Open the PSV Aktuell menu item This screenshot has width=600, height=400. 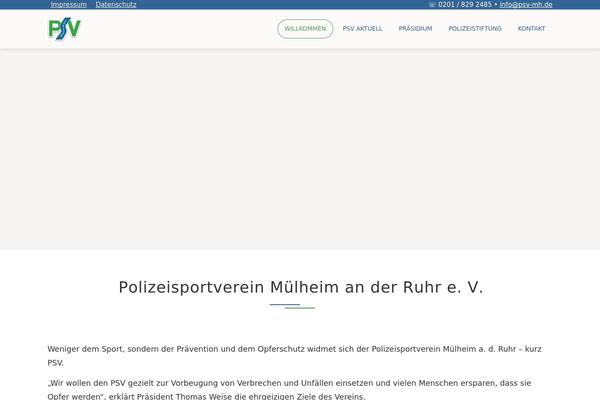pos(362,29)
